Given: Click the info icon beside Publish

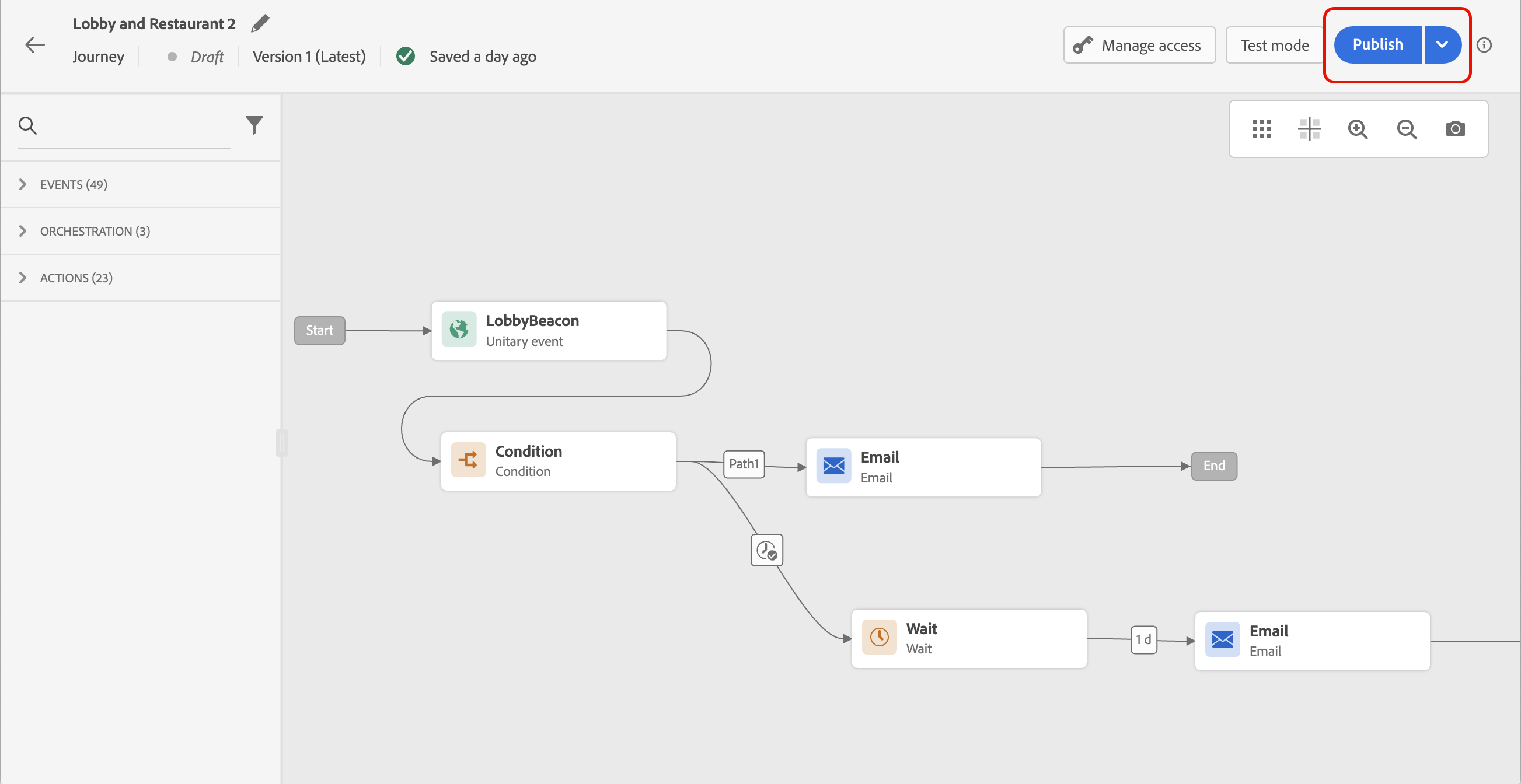Looking at the screenshot, I should (1484, 45).
